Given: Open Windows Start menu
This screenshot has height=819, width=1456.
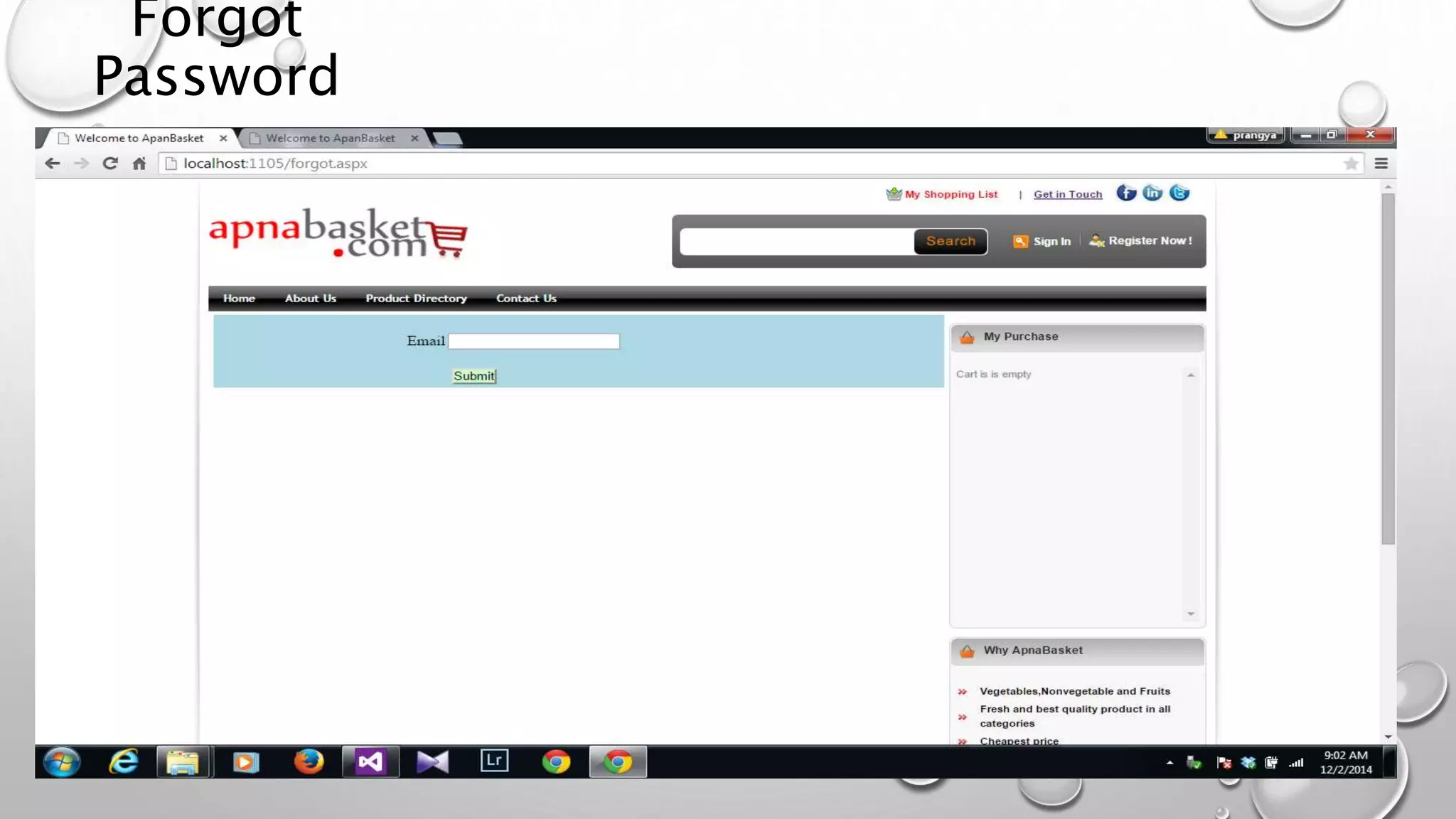Looking at the screenshot, I should point(62,762).
